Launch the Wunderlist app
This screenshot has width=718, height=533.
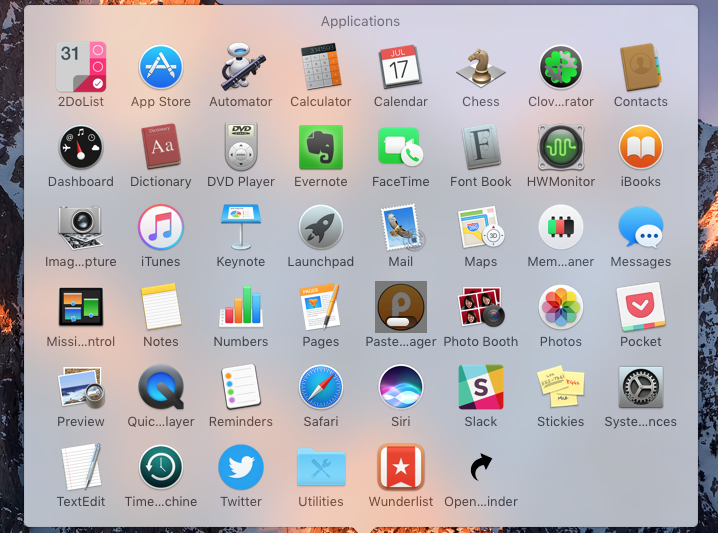[401, 467]
